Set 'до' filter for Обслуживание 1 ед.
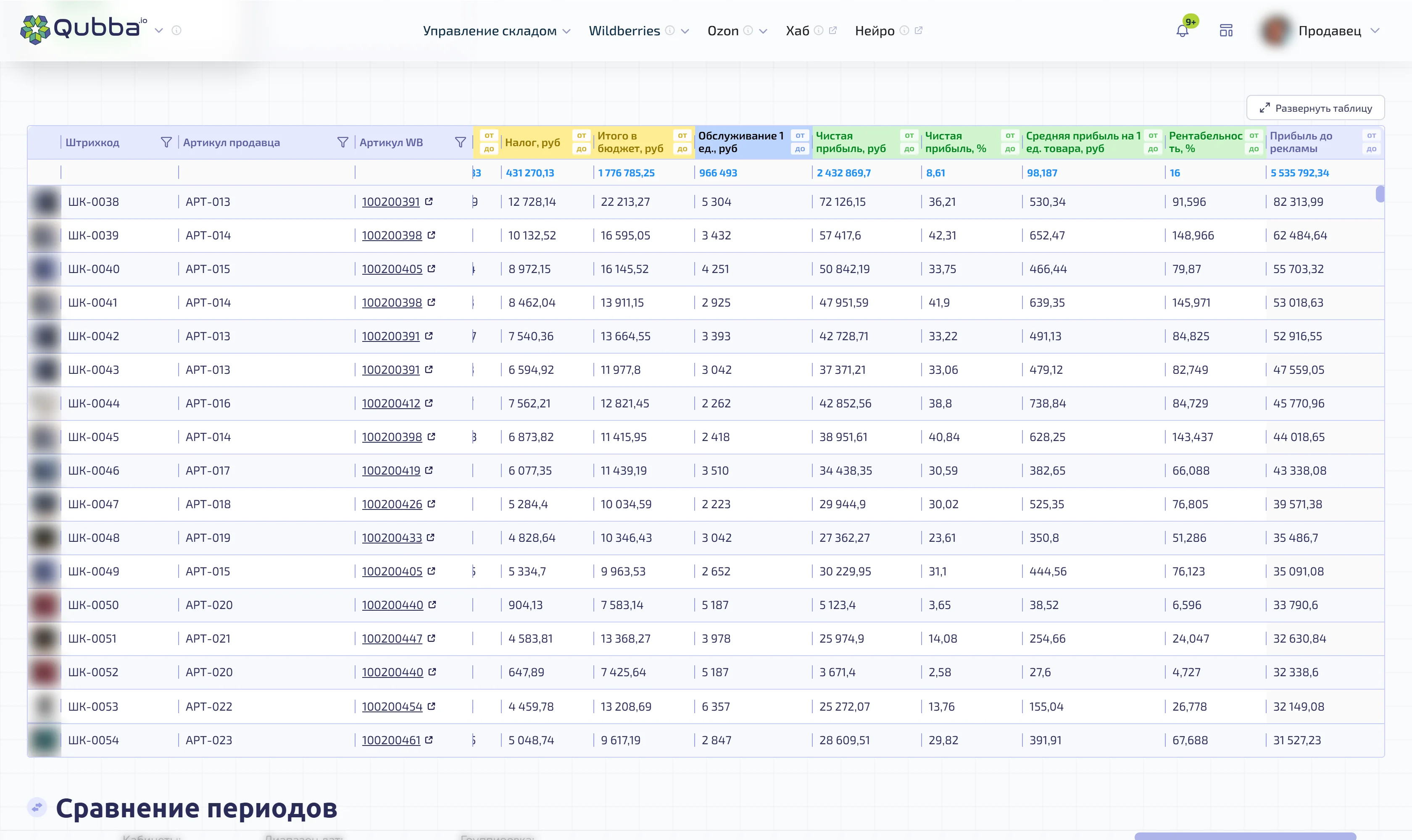 (800, 149)
